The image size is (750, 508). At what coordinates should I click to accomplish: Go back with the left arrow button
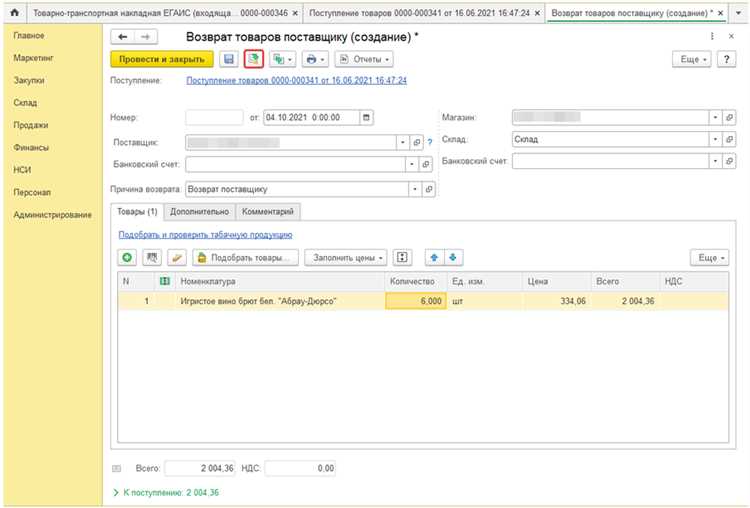(122, 37)
